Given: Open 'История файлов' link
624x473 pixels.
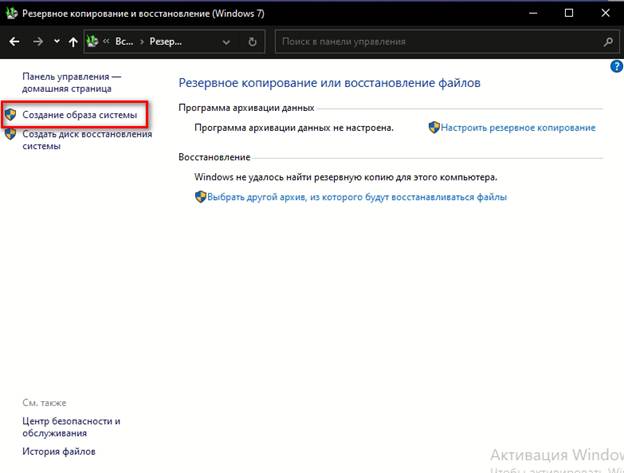Looking at the screenshot, I should 59,452.
